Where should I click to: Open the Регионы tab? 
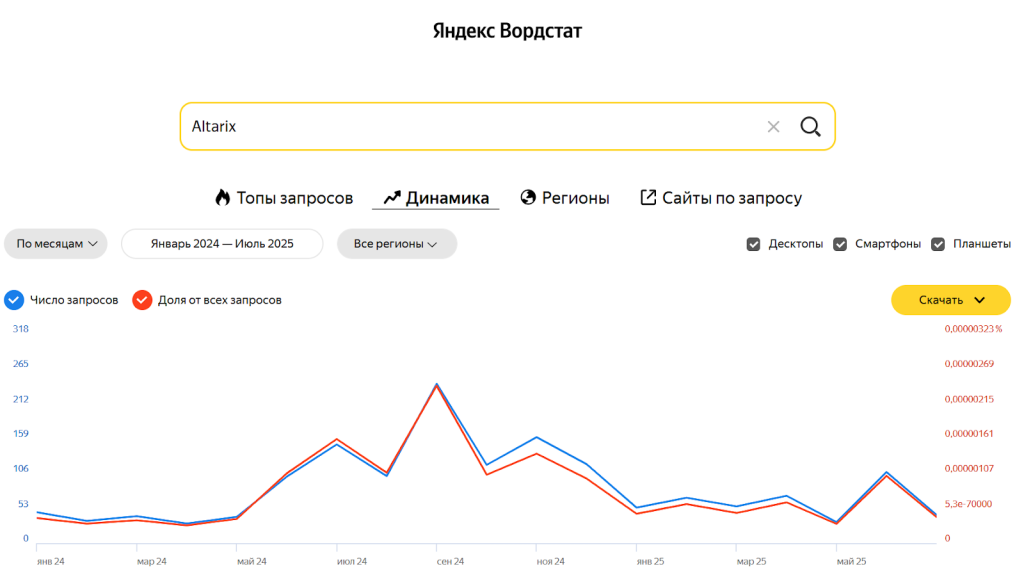point(575,198)
